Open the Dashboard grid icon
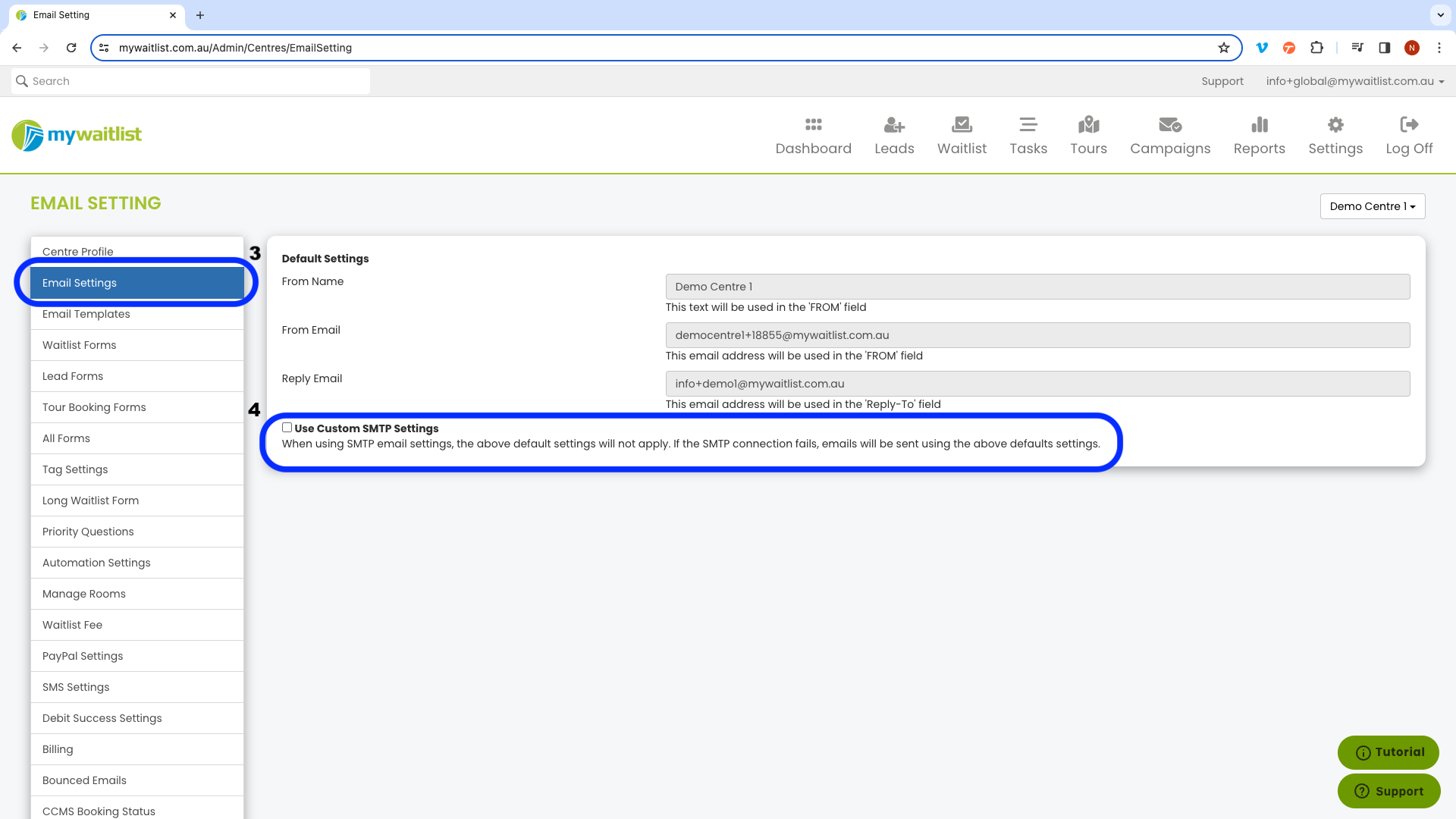 click(x=813, y=124)
